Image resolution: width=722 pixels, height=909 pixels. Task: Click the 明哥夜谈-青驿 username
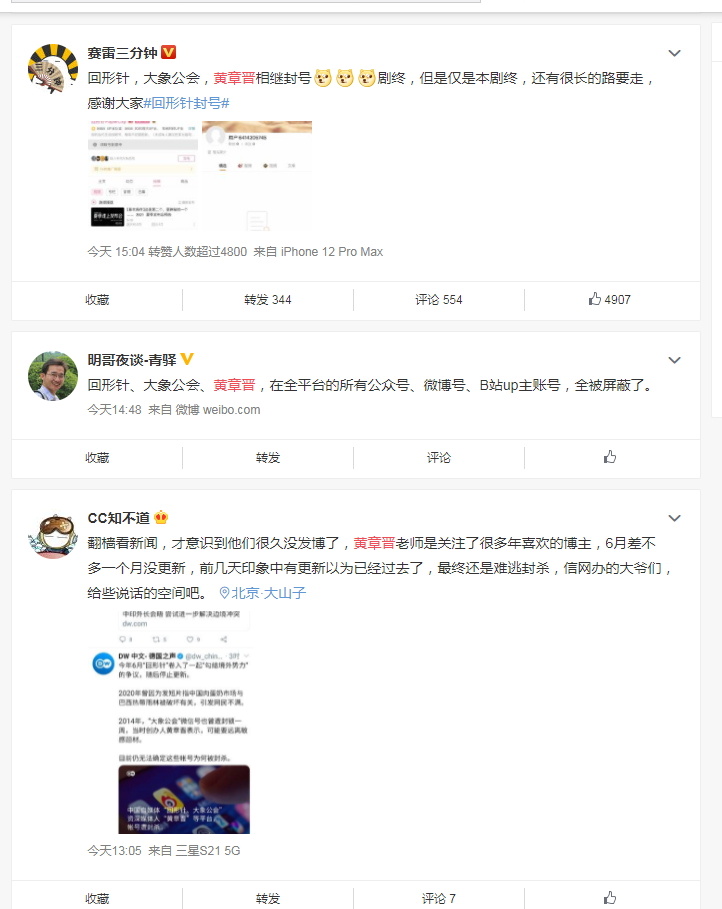pyautogui.click(x=132, y=359)
